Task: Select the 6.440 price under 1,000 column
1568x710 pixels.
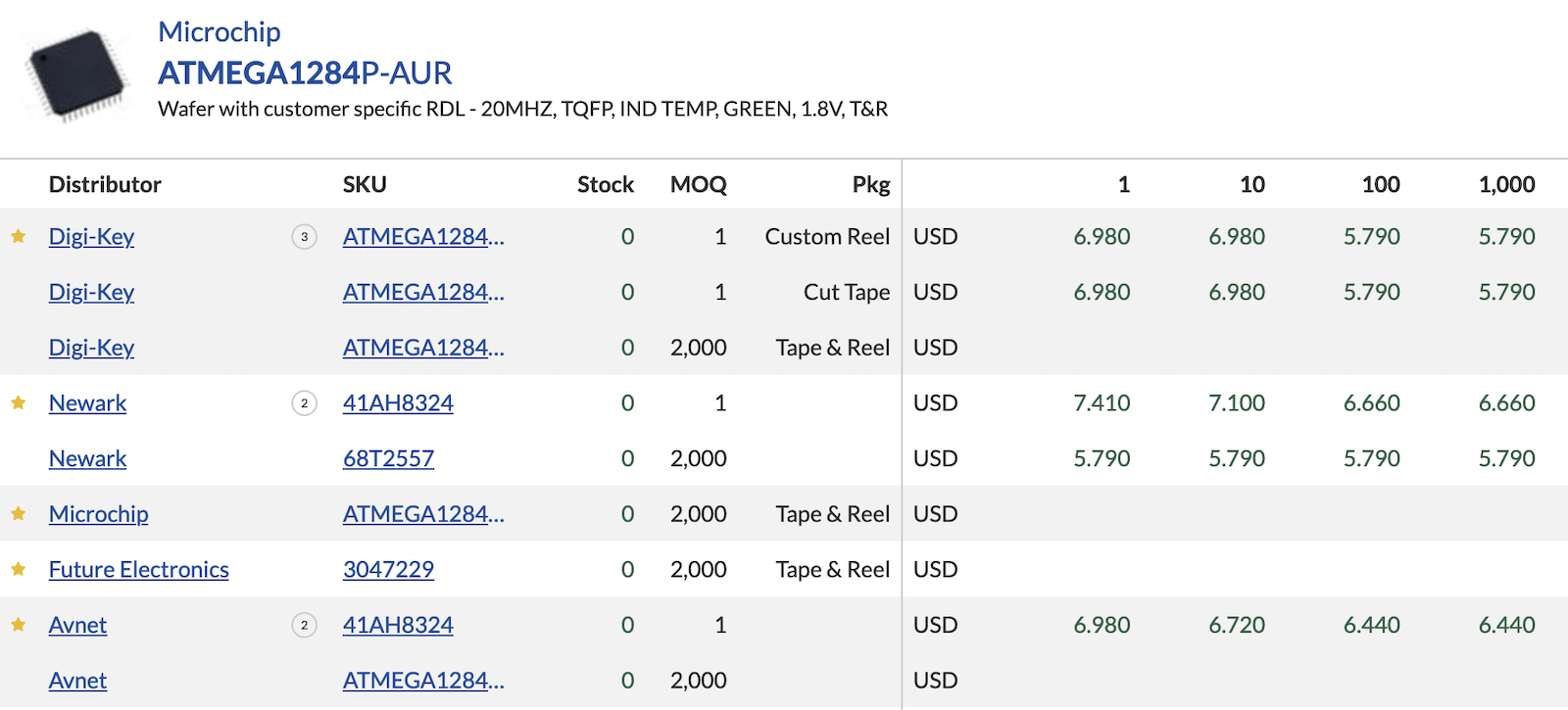Action: (x=1507, y=625)
